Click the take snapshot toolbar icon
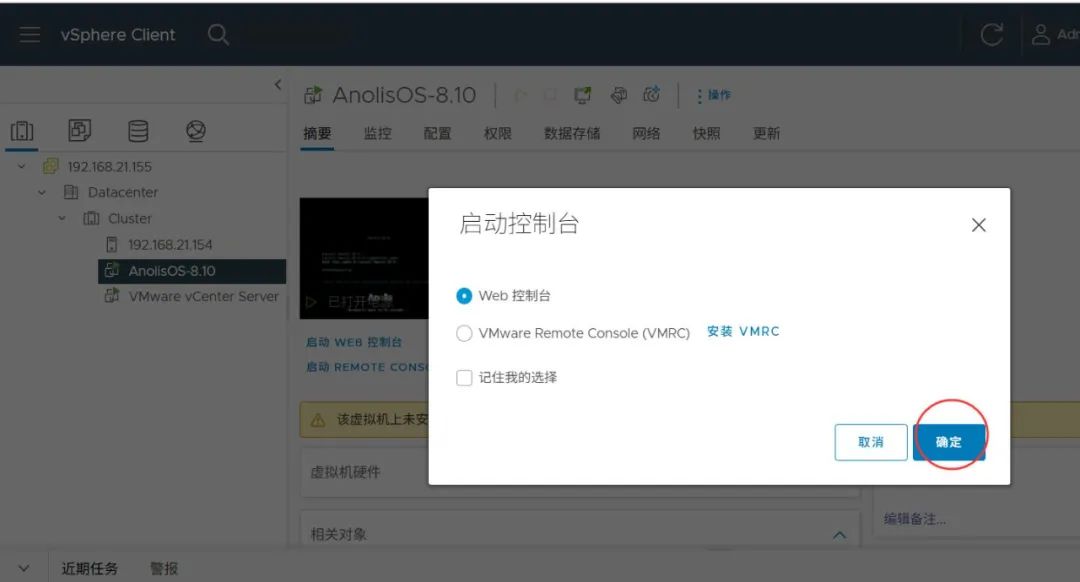 point(652,94)
